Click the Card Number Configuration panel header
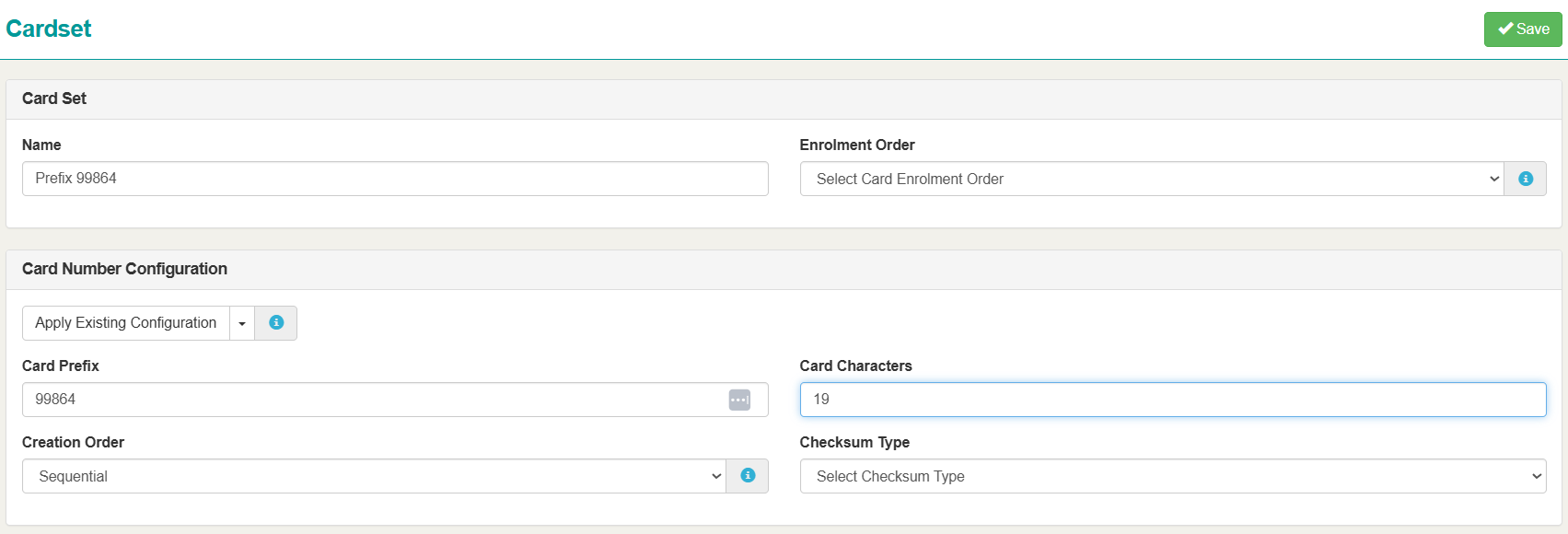Screen dimensions: 1568x534 124,269
